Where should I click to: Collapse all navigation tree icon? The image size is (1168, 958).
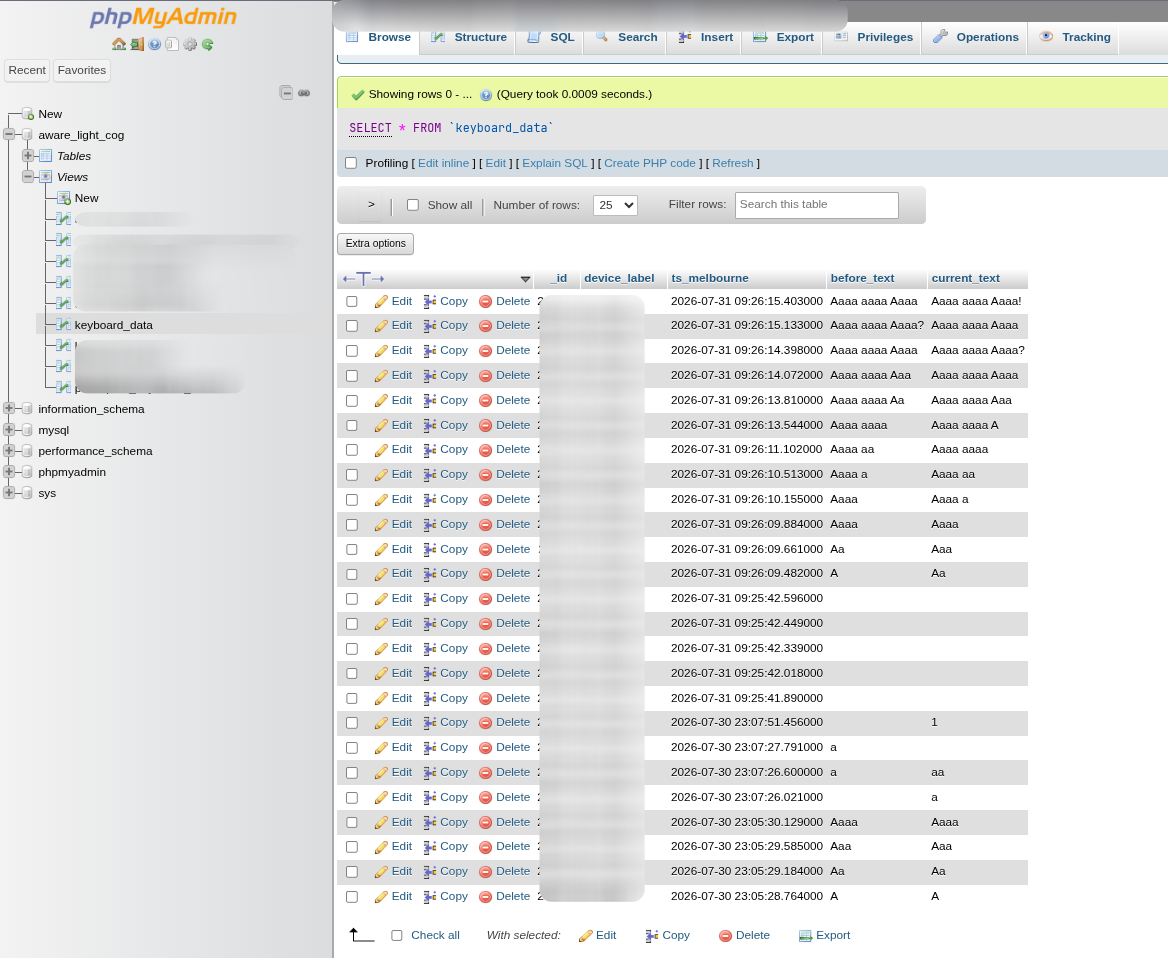(286, 92)
